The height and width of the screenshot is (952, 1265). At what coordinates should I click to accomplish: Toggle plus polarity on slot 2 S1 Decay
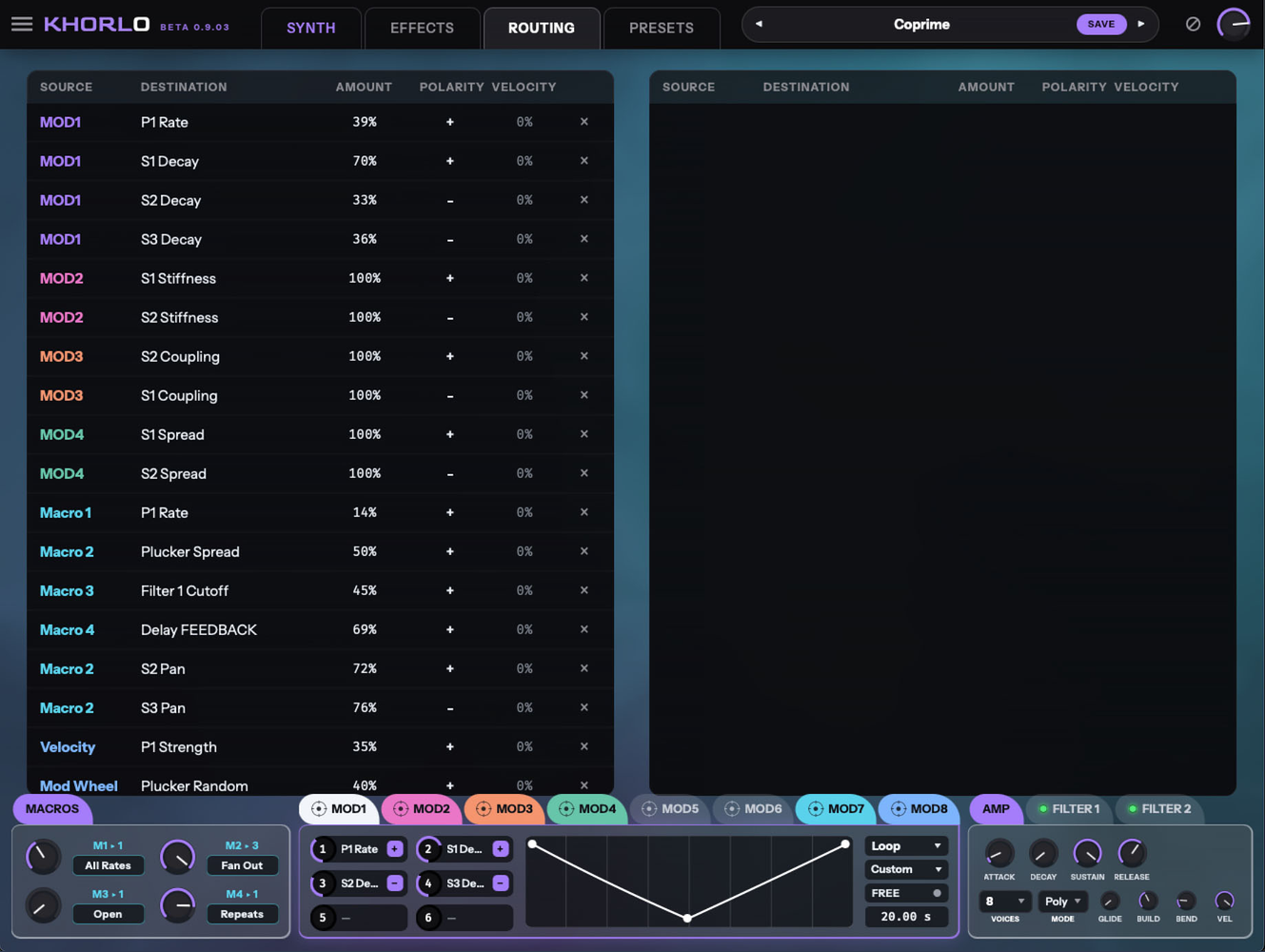coord(501,849)
